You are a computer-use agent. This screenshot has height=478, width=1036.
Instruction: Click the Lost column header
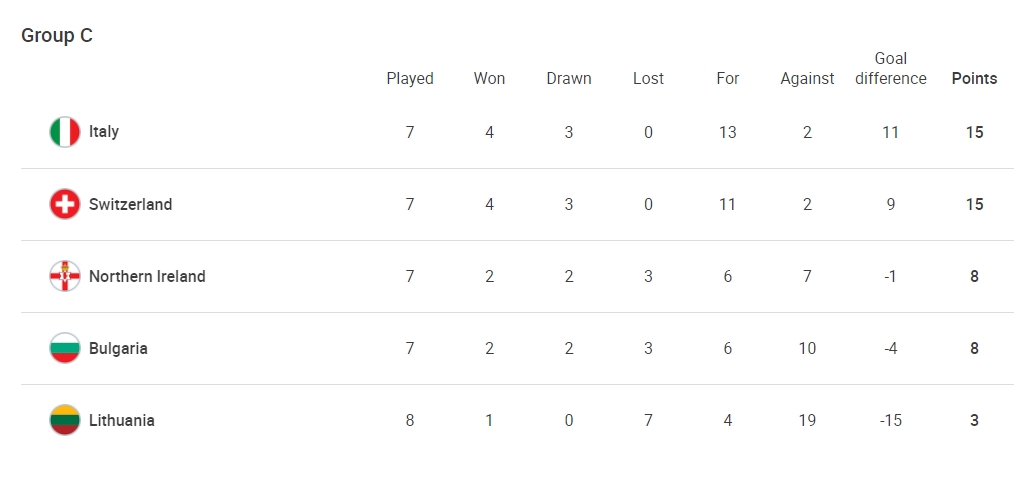pyautogui.click(x=648, y=79)
